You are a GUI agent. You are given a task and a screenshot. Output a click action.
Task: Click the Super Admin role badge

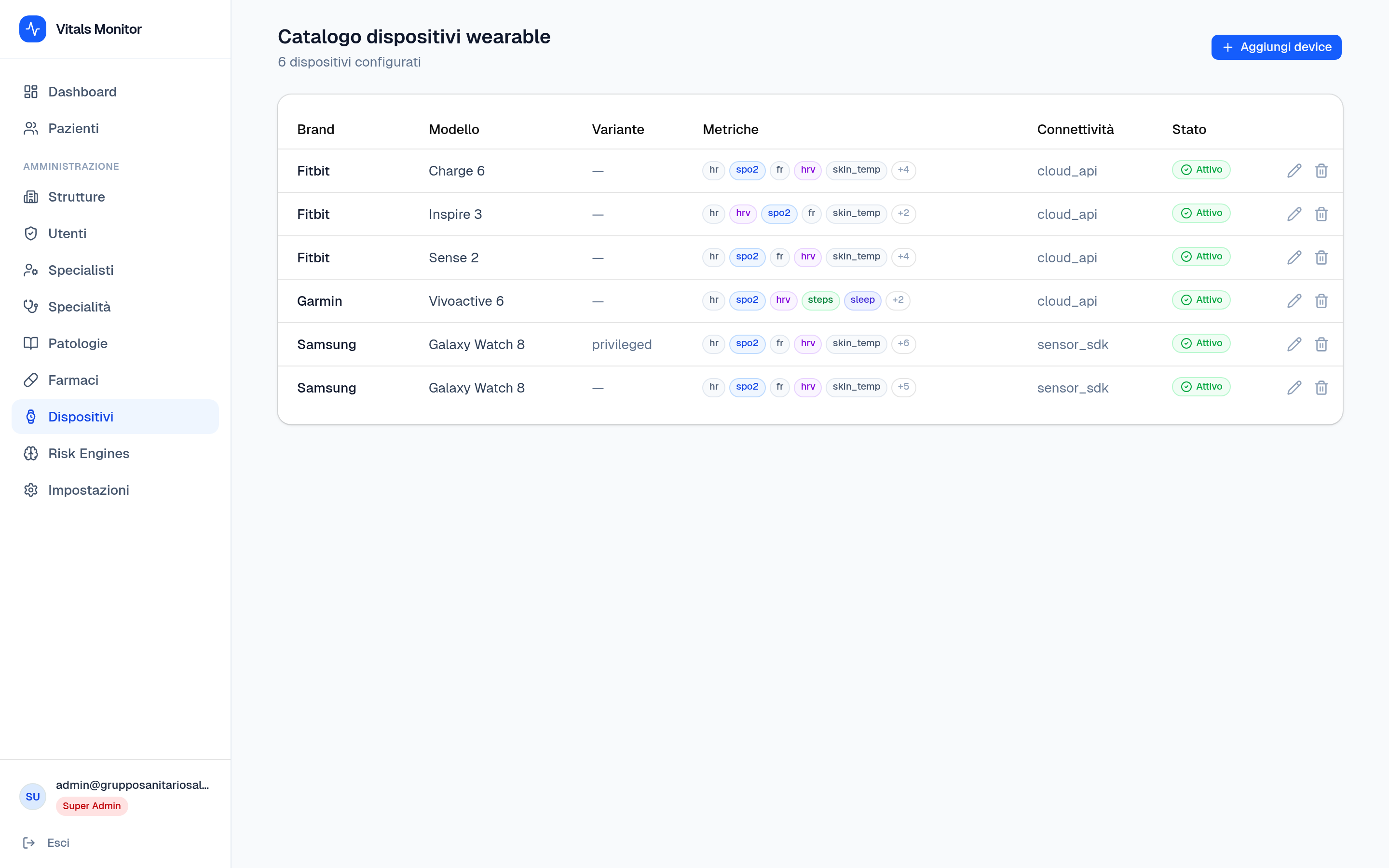92,806
